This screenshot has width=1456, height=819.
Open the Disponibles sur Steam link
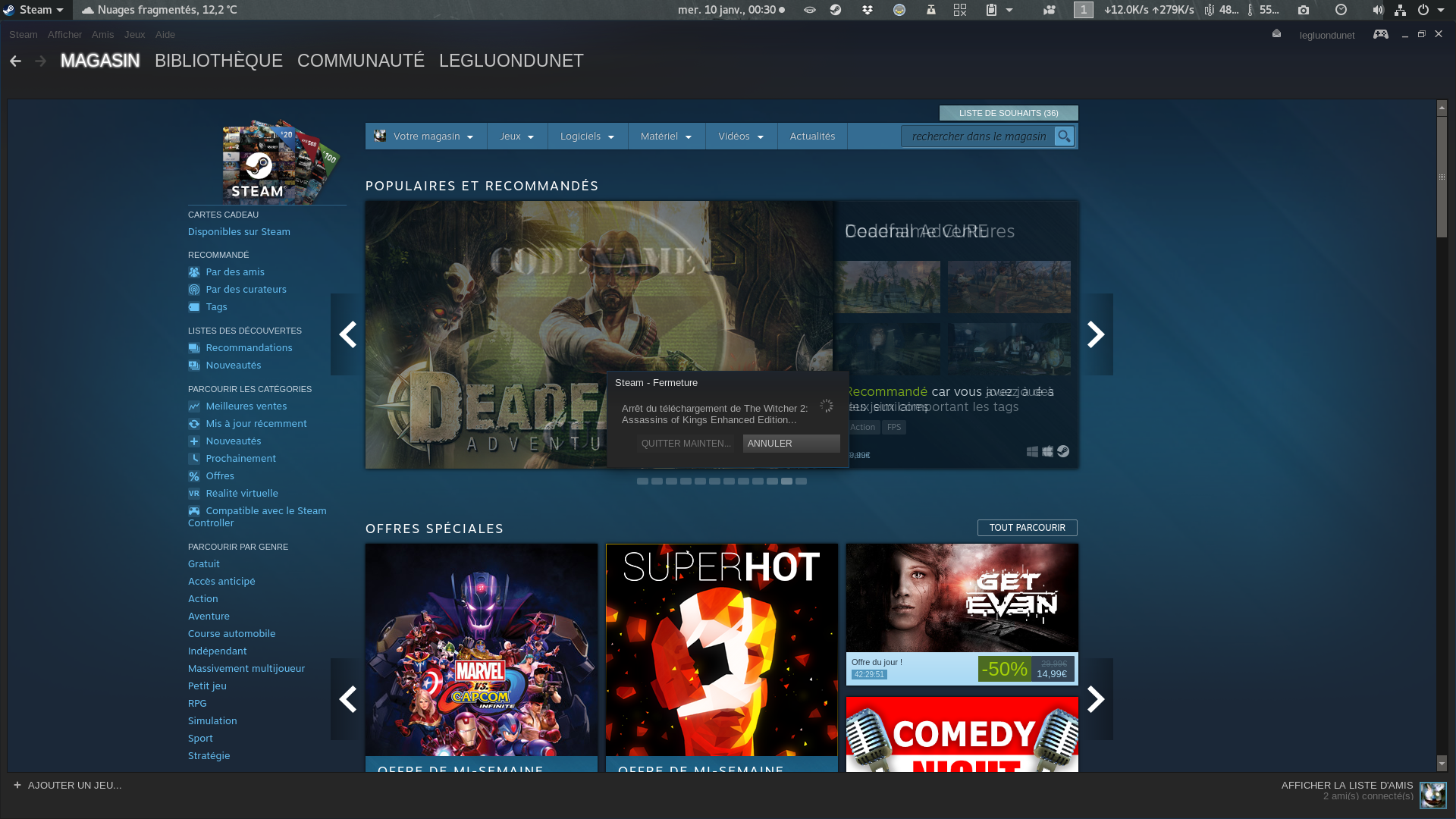[239, 232]
